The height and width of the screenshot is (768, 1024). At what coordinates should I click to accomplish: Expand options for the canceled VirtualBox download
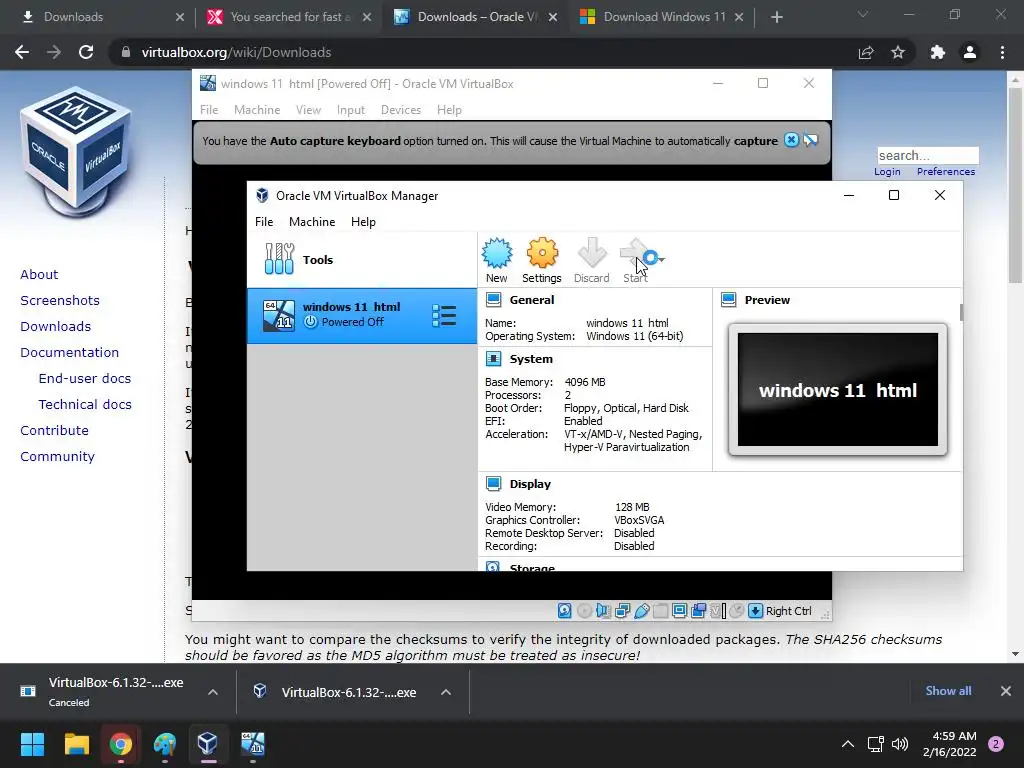point(213,692)
